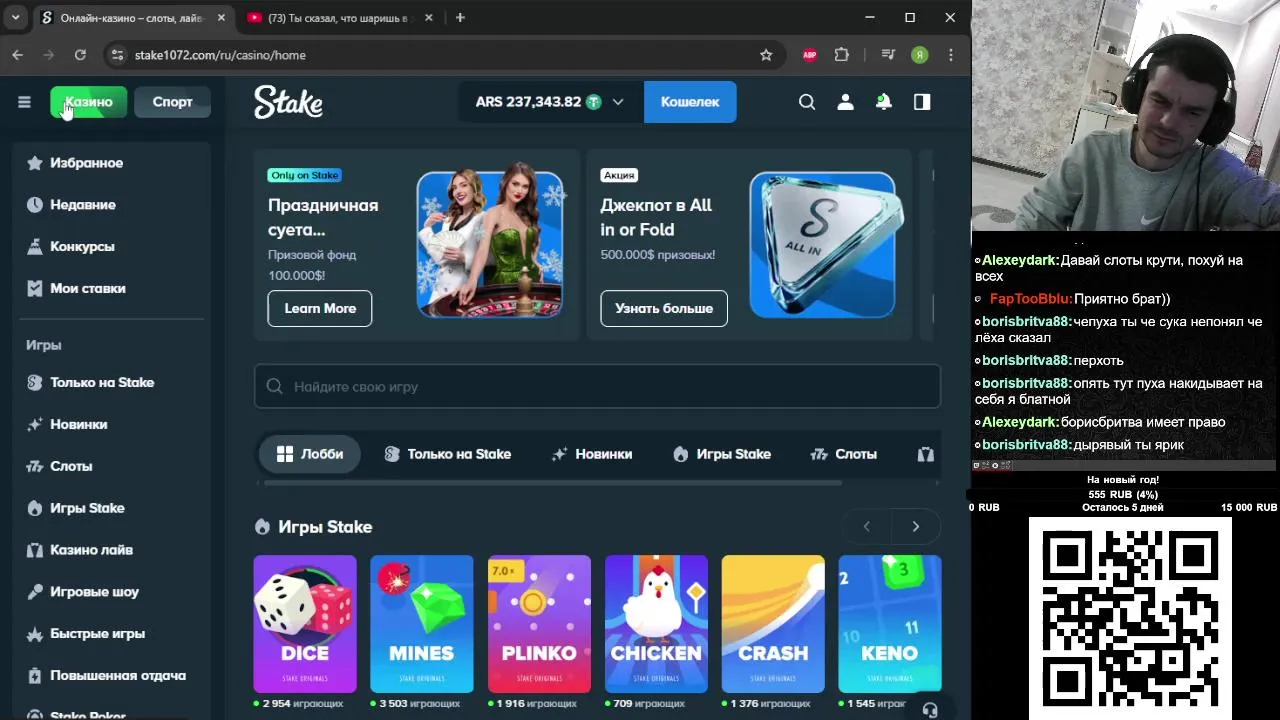Close the Stake casino browser tab

click(219, 18)
